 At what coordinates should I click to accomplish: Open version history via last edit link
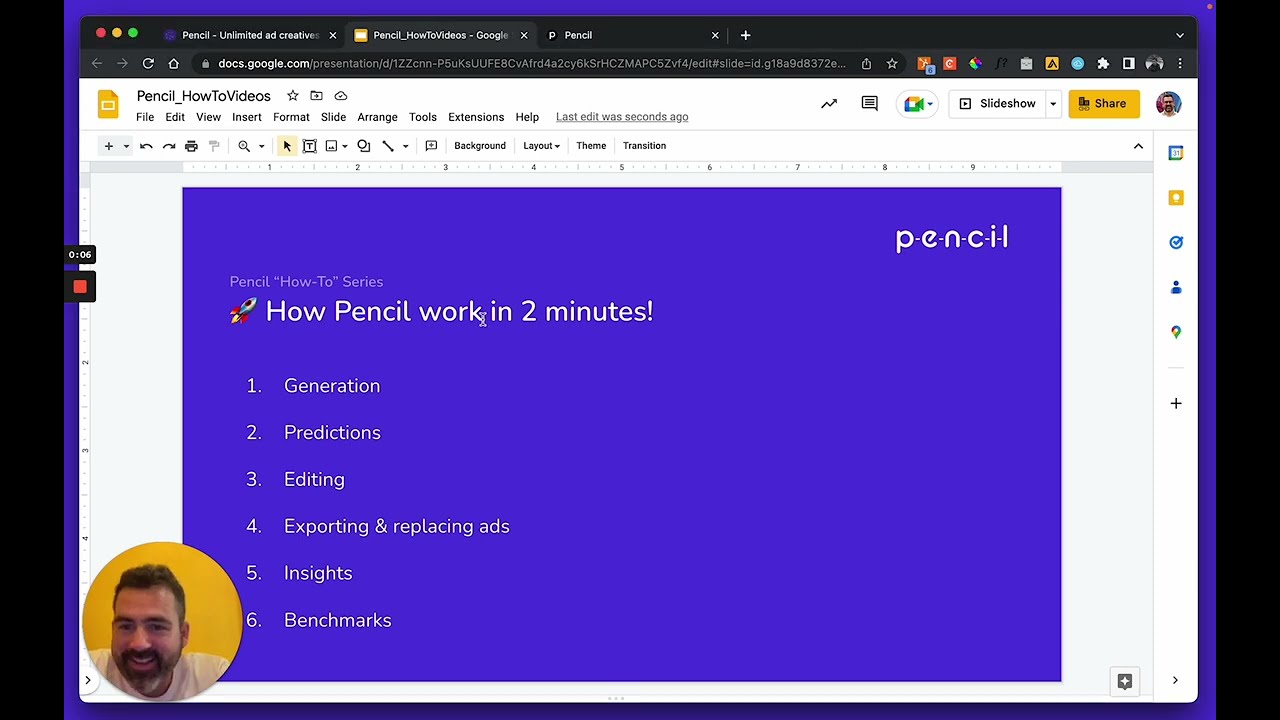coord(622,116)
